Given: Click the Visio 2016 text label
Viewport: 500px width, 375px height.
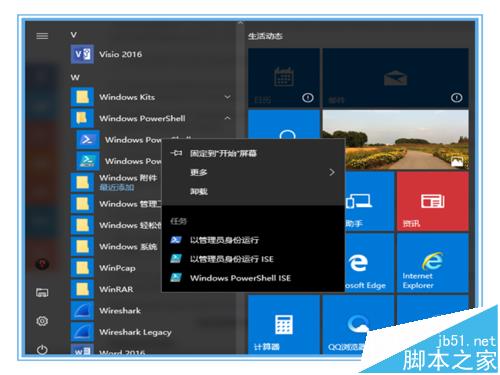Looking at the screenshot, I should pos(121,54).
